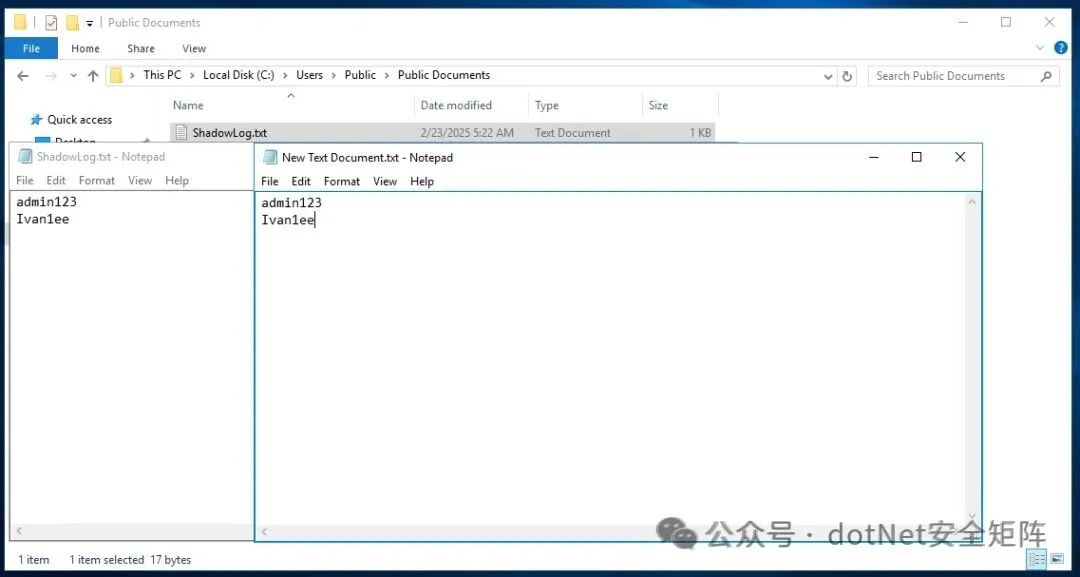Click scroll up arrow in New Text Document

pos(972,202)
